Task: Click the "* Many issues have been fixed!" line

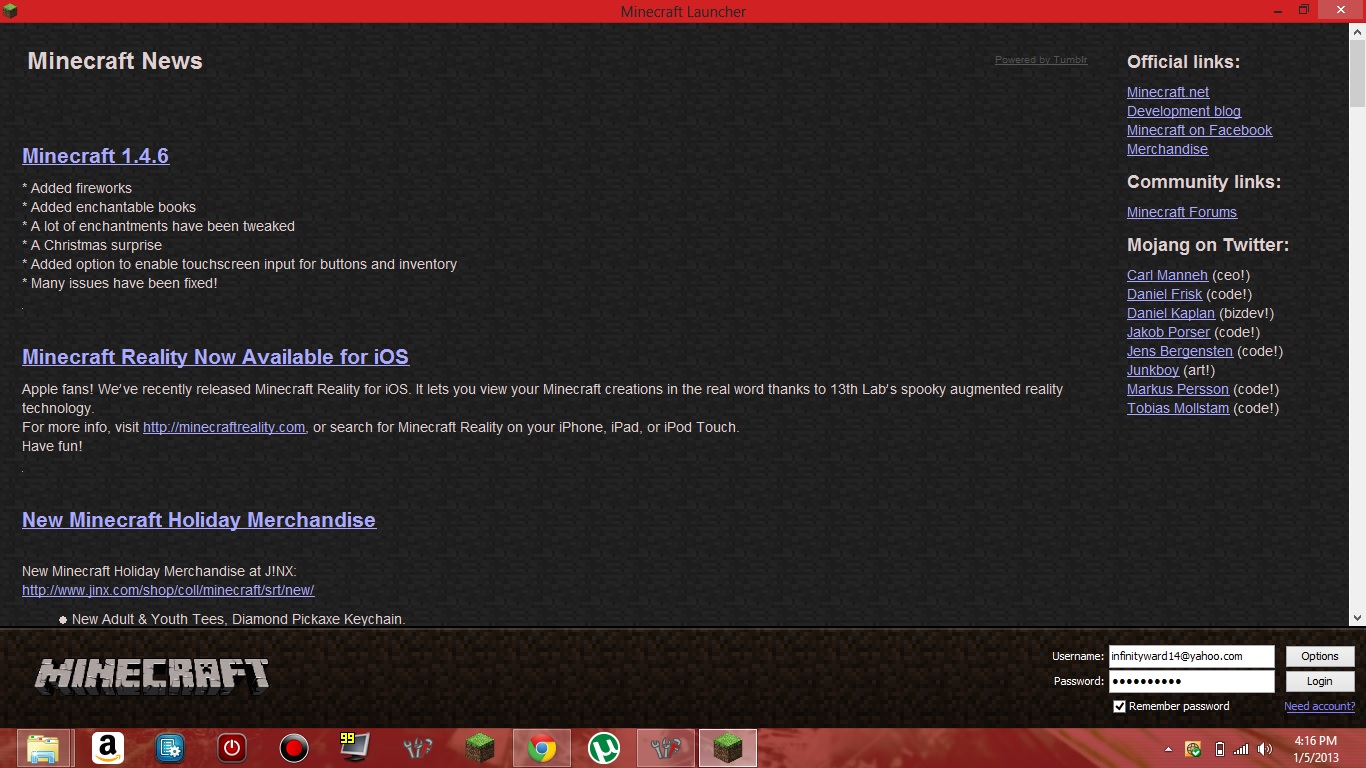Action: pos(120,283)
